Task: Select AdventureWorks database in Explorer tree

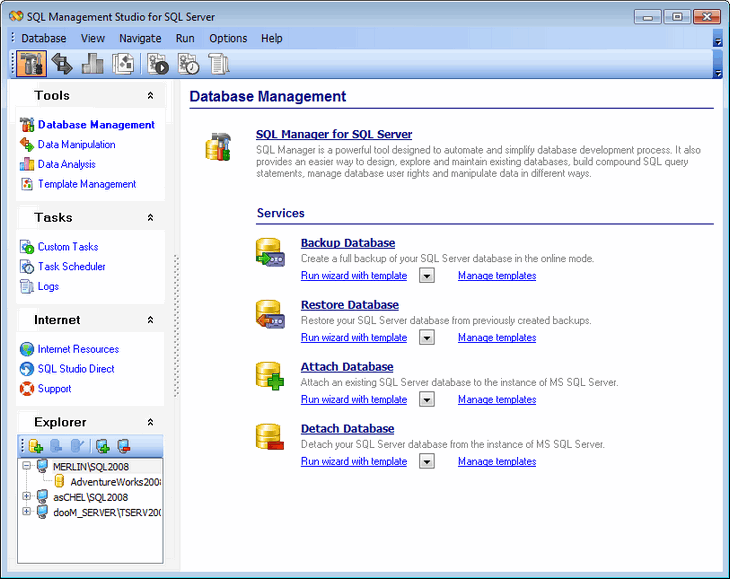Action: pyautogui.click(x=115, y=482)
